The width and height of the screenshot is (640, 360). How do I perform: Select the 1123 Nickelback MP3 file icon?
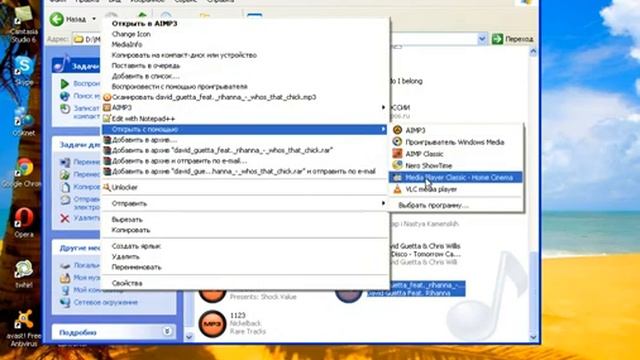(212, 324)
